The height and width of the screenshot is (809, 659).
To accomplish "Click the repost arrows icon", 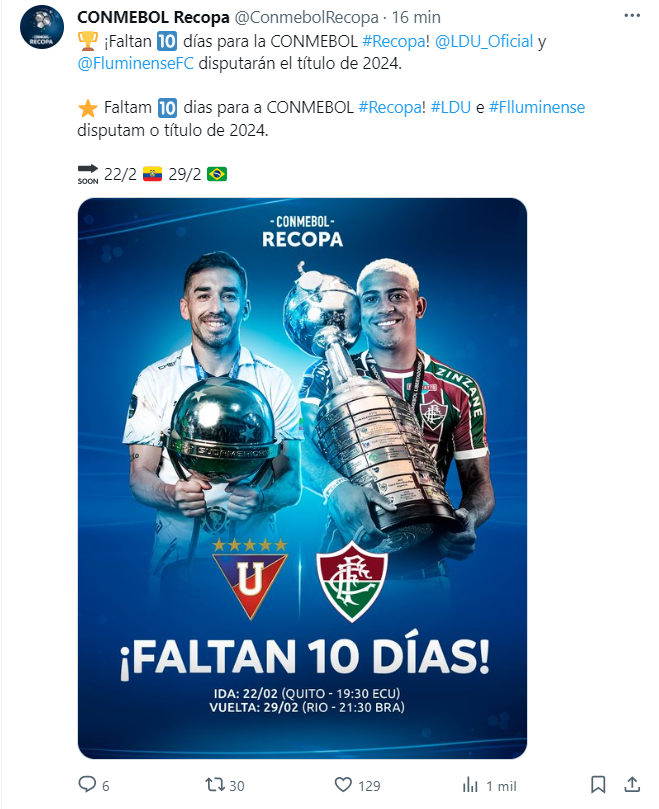I will (215, 785).
